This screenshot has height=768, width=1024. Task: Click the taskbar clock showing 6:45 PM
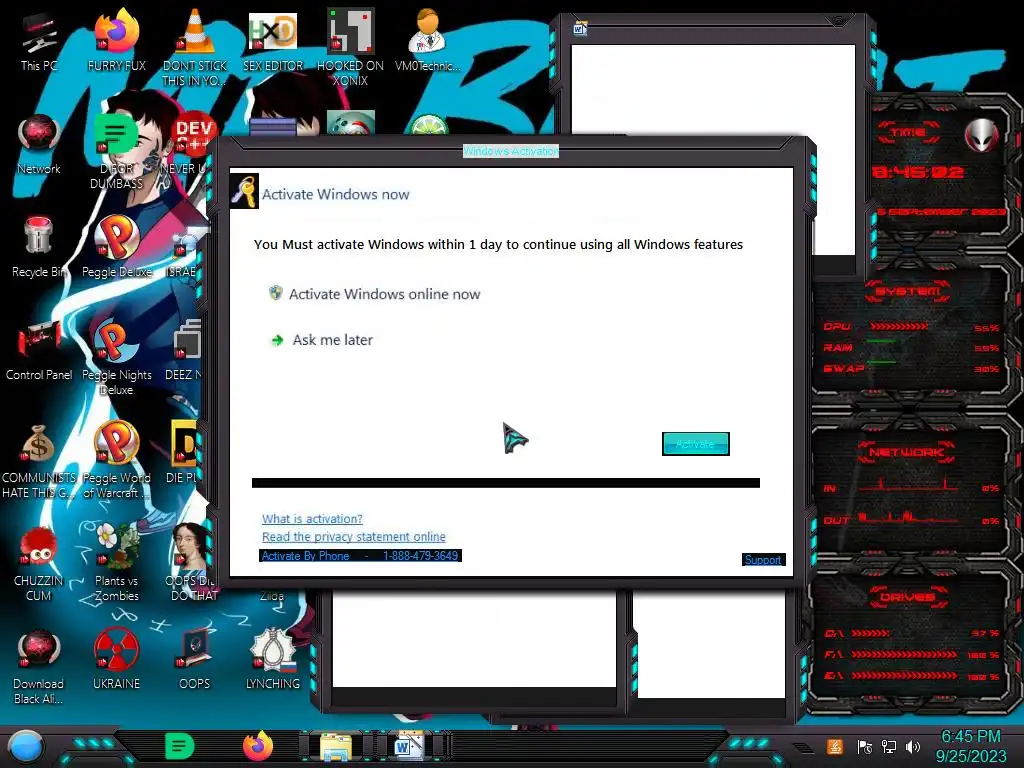[x=971, y=746]
